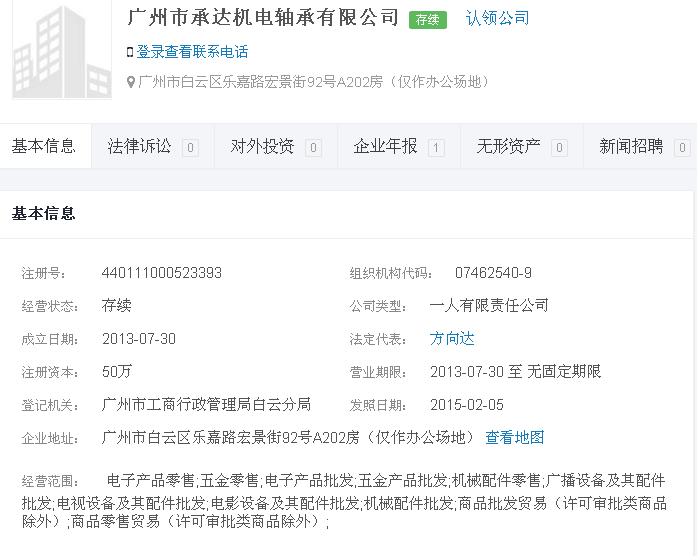Click the company name 广州市承达机电轴承有限公司 heading
Image resolution: width=697 pixels, height=556 pixels.
[264, 18]
